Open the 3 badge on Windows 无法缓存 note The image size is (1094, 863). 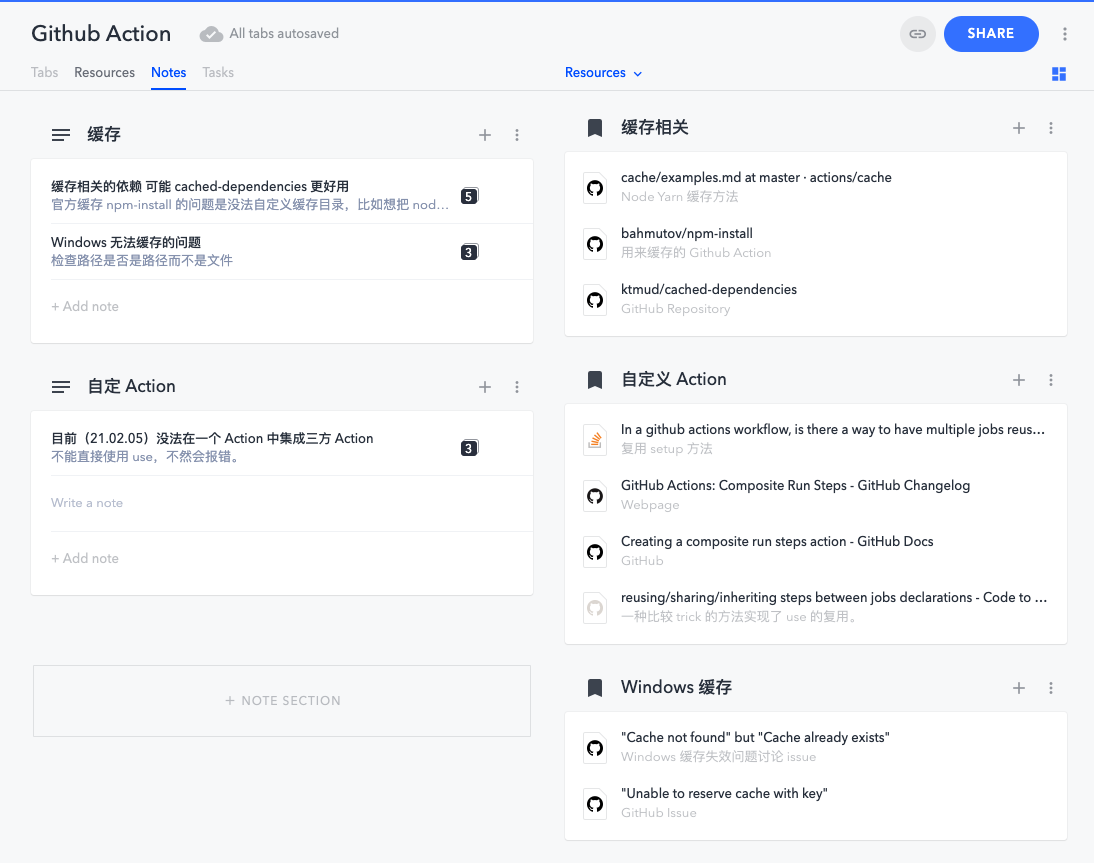click(x=470, y=252)
